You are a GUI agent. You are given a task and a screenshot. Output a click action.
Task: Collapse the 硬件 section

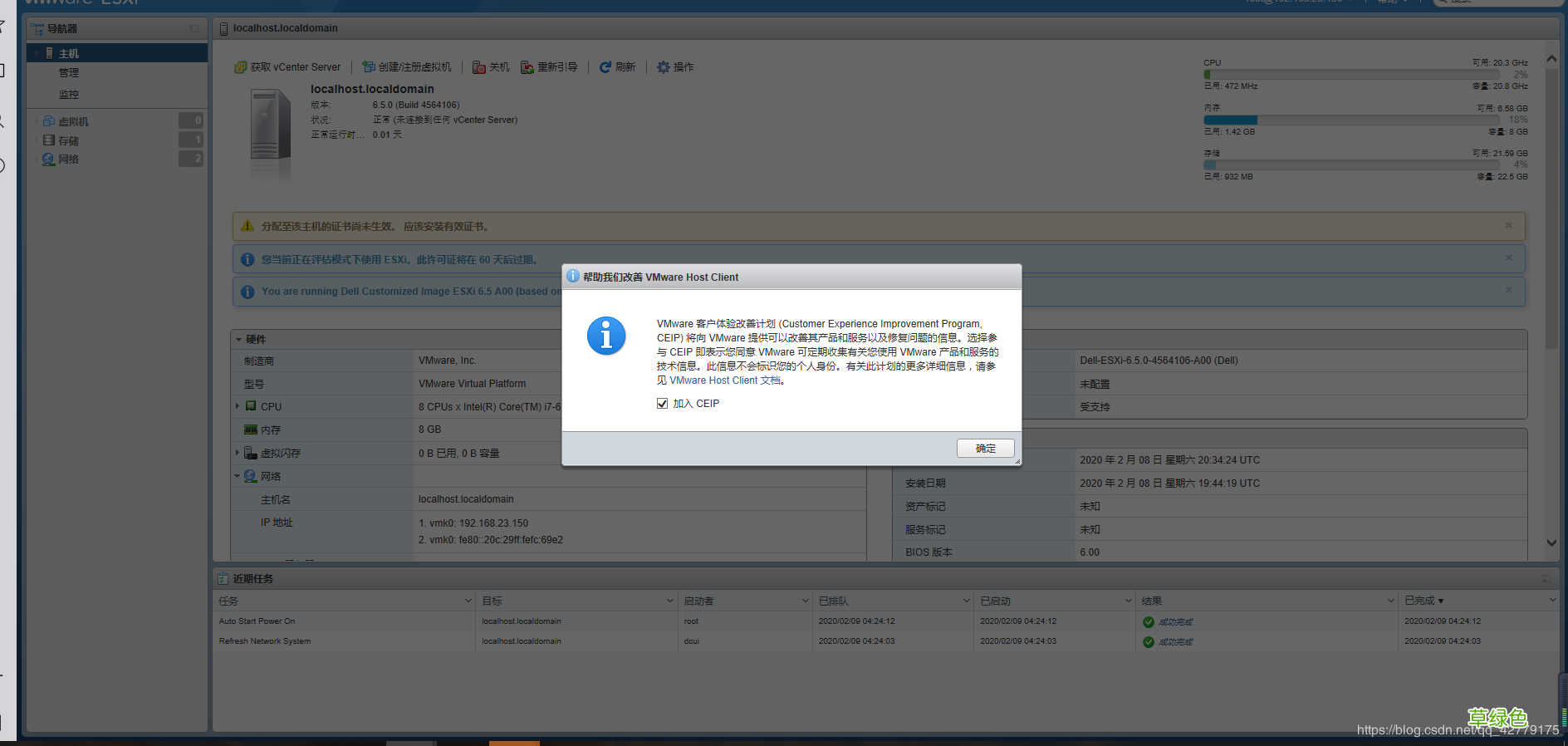[x=239, y=340]
